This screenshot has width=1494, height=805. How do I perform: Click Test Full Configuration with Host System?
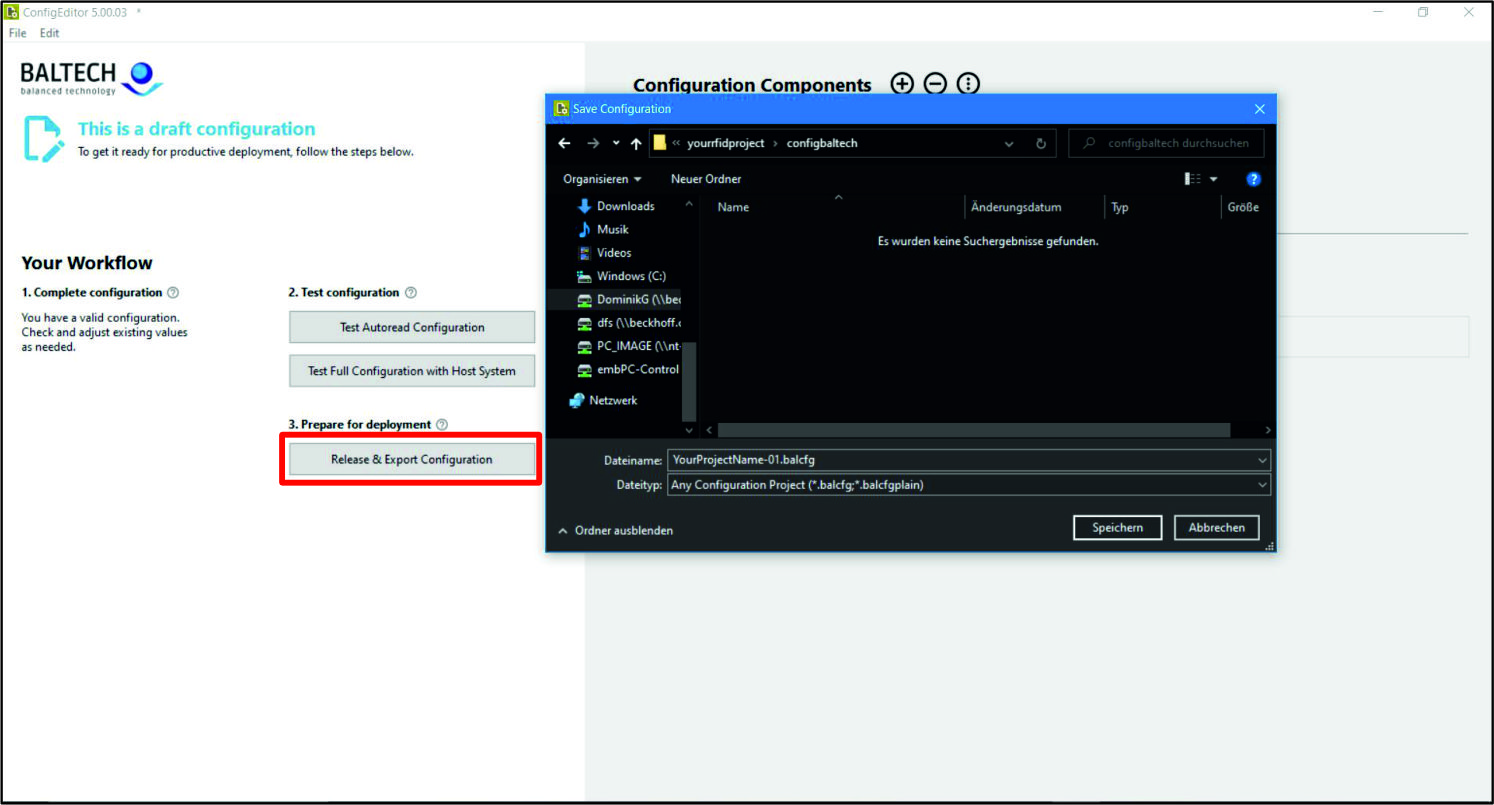pyautogui.click(x=412, y=371)
